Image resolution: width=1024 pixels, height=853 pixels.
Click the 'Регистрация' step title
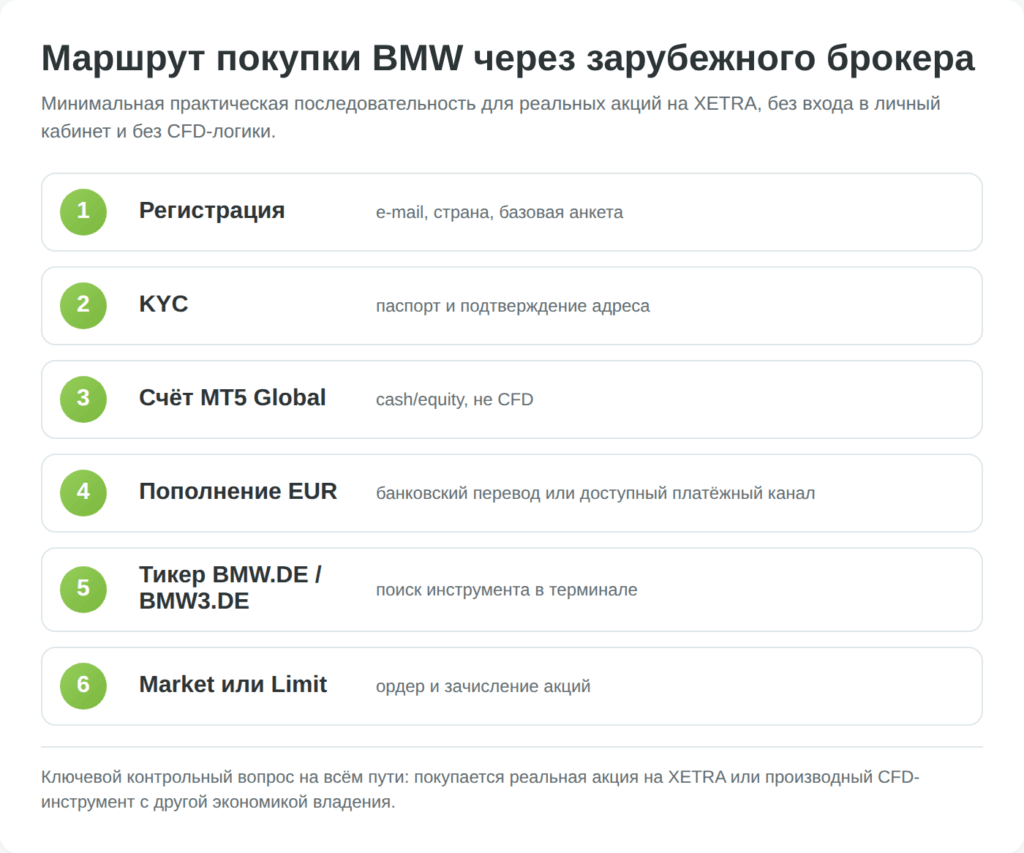click(x=212, y=211)
